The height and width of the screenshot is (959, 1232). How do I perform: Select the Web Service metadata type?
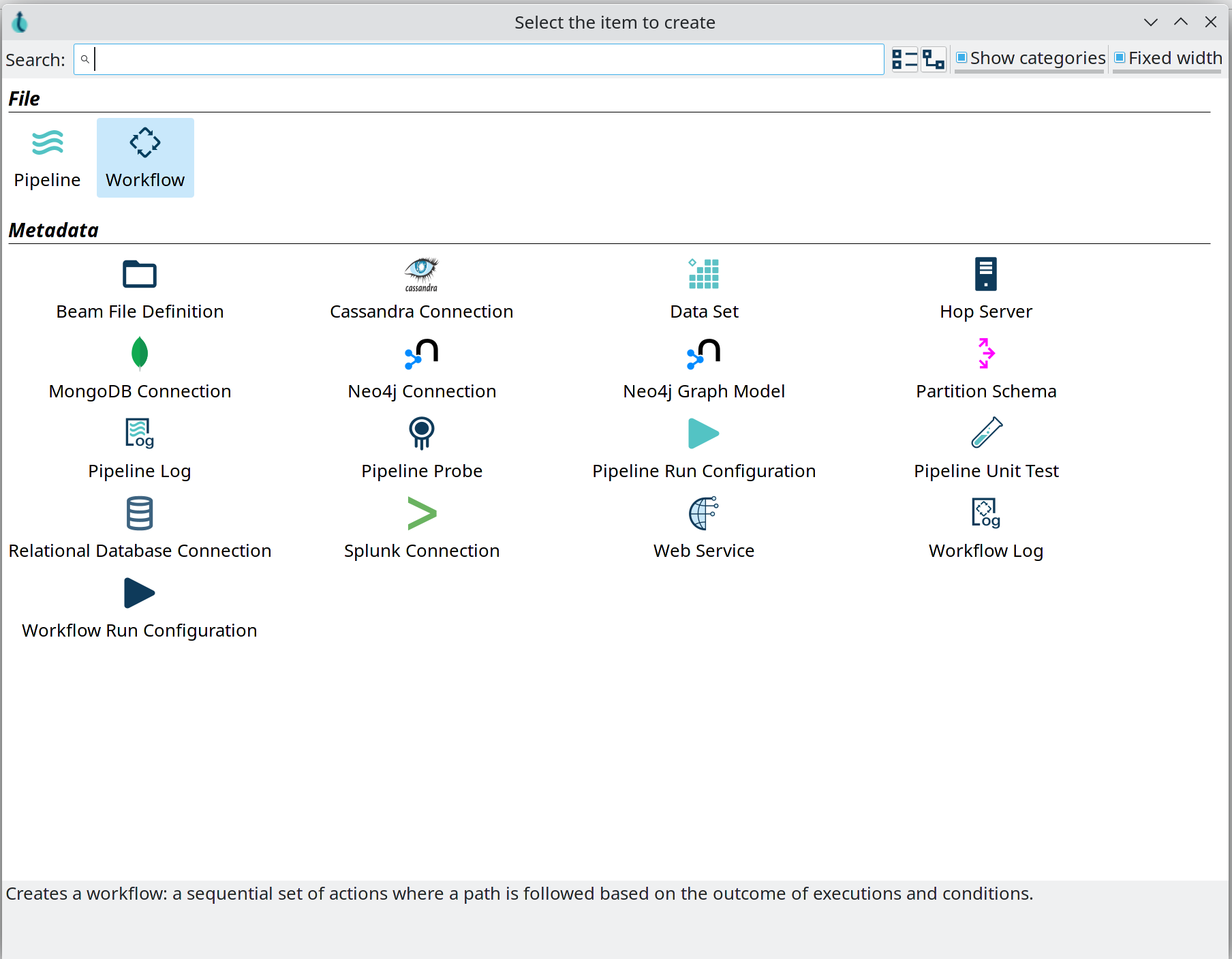703,528
